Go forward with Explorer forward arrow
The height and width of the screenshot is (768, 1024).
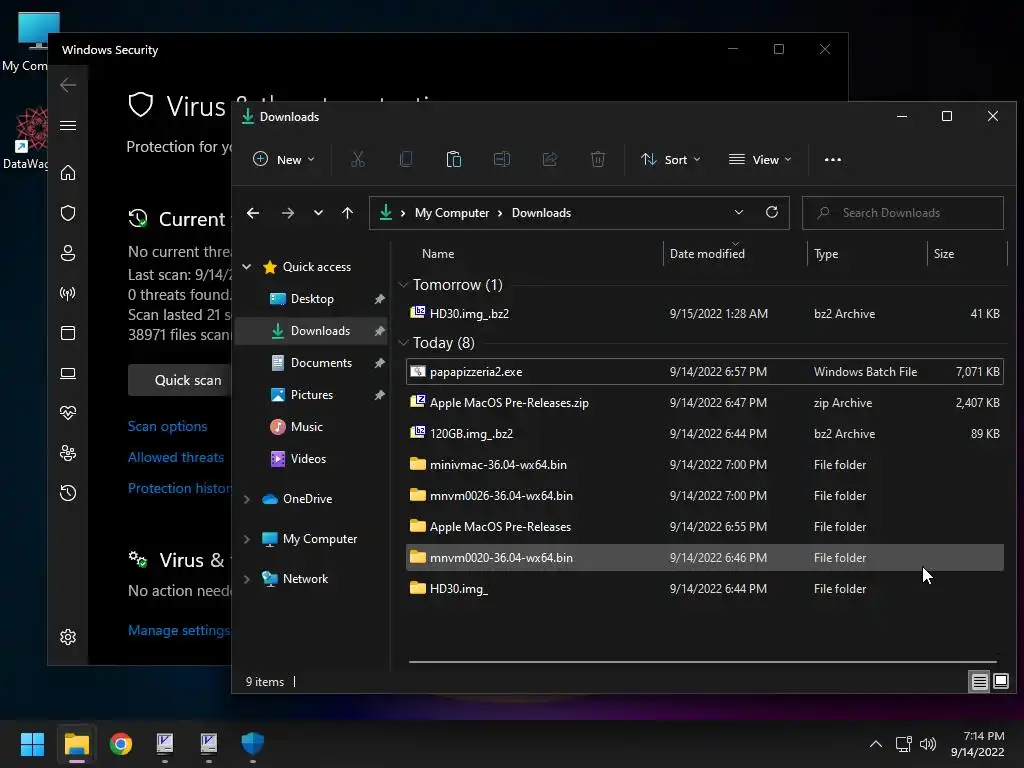(287, 213)
